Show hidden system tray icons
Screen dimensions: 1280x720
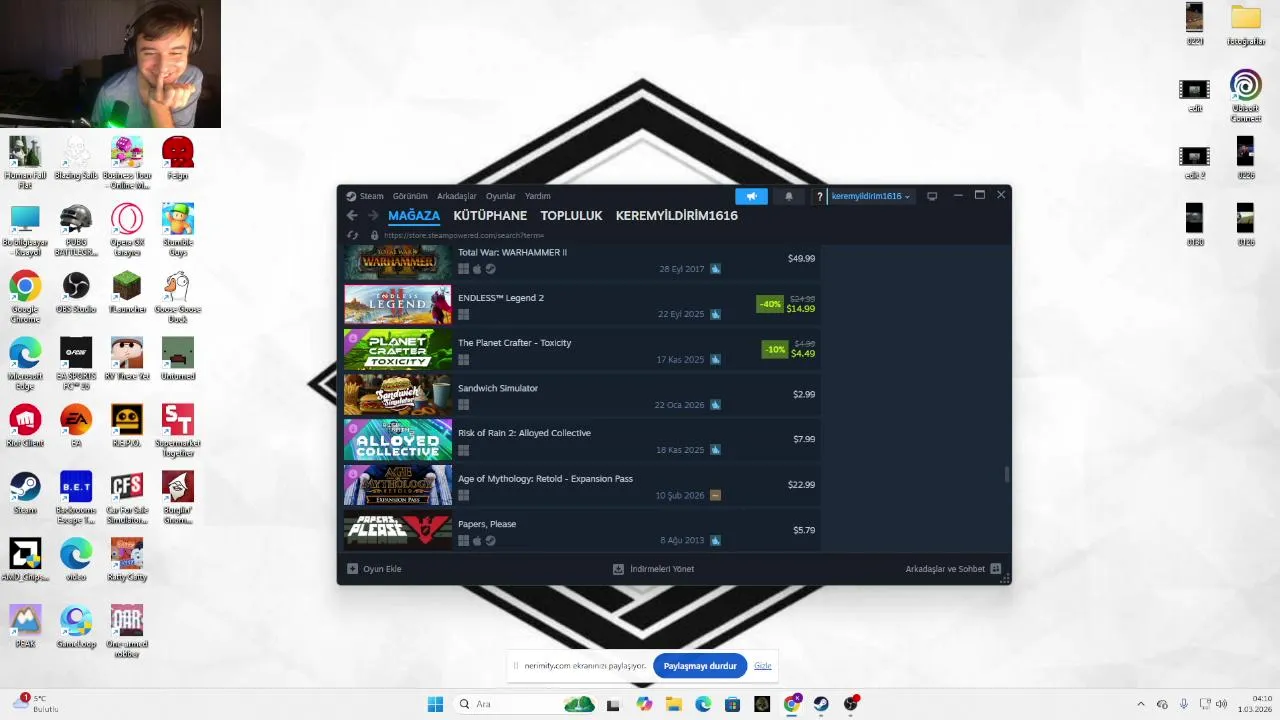(1141, 704)
